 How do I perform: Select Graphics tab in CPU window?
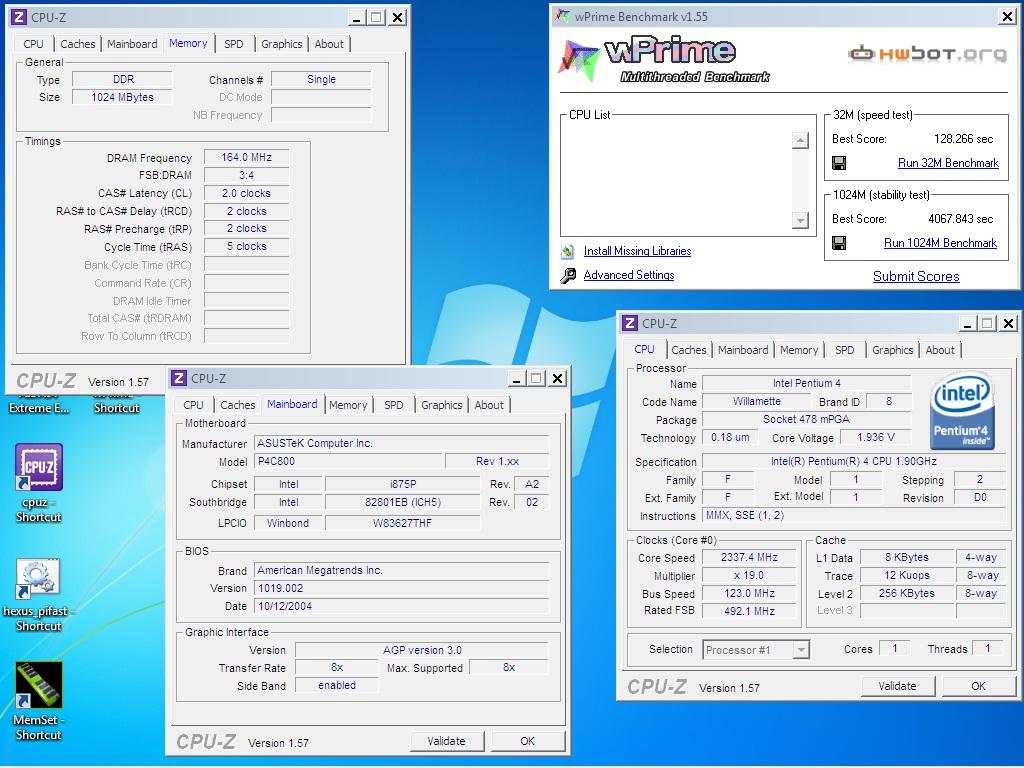click(892, 350)
